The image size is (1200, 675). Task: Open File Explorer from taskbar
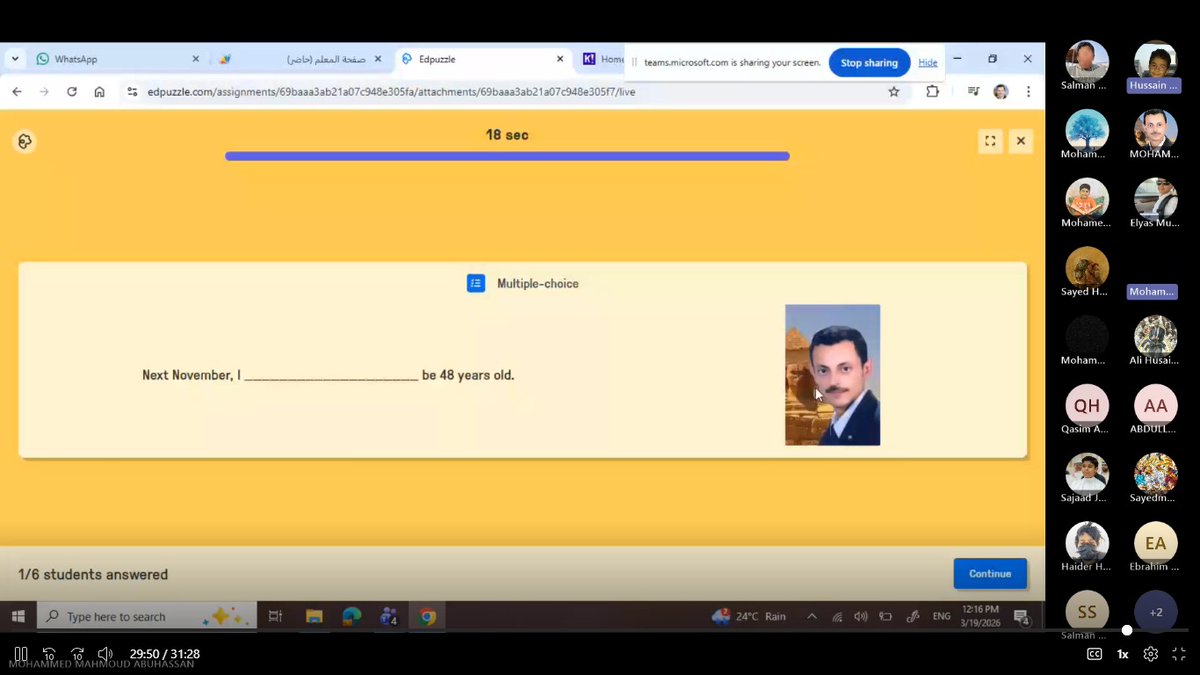pos(314,616)
